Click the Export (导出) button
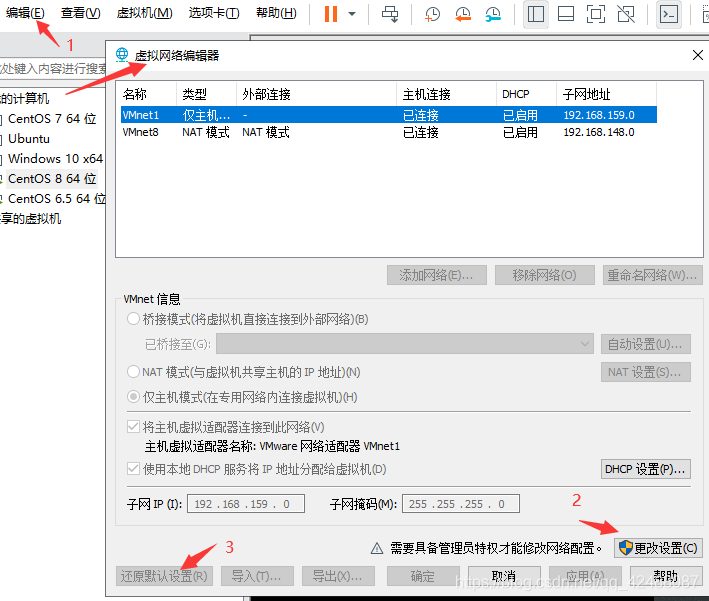 [338, 576]
